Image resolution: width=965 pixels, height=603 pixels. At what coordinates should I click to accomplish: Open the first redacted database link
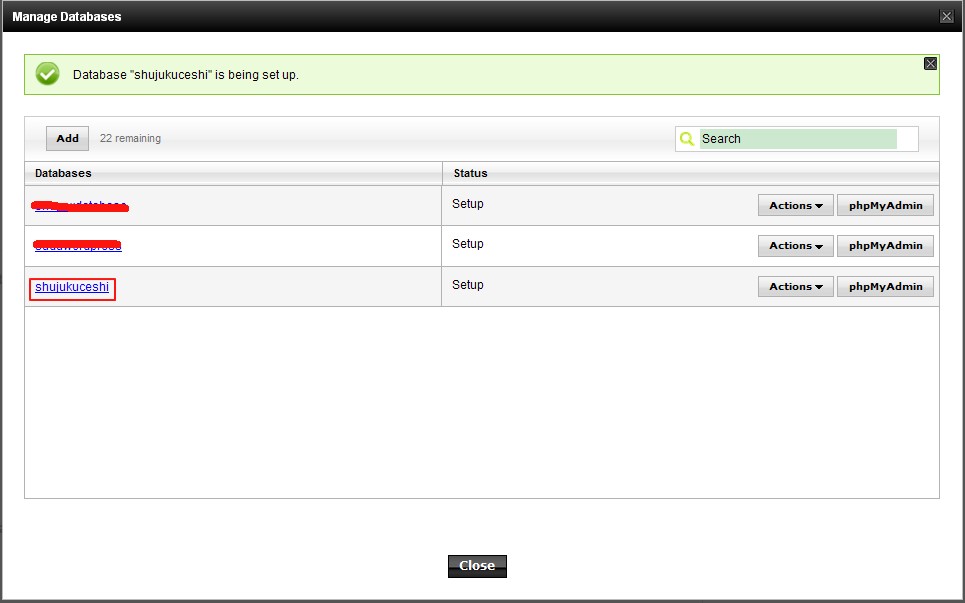pyautogui.click(x=80, y=206)
